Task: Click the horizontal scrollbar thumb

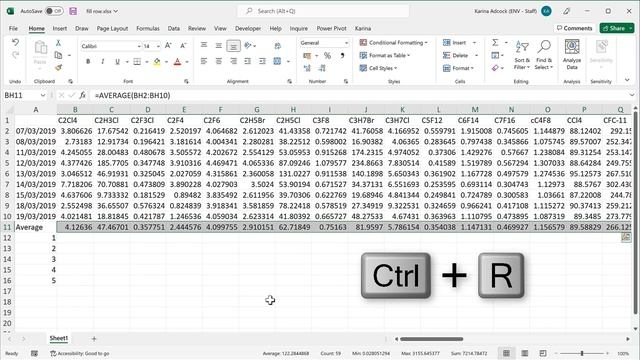Action: (x=431, y=339)
